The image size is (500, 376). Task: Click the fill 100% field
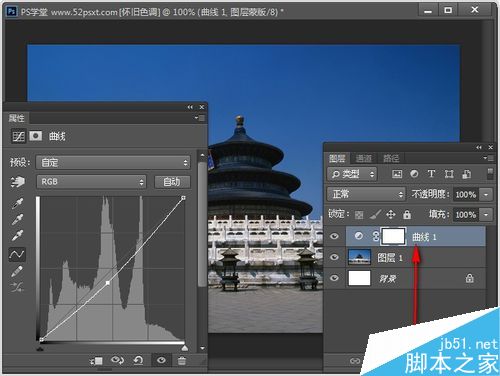466,215
